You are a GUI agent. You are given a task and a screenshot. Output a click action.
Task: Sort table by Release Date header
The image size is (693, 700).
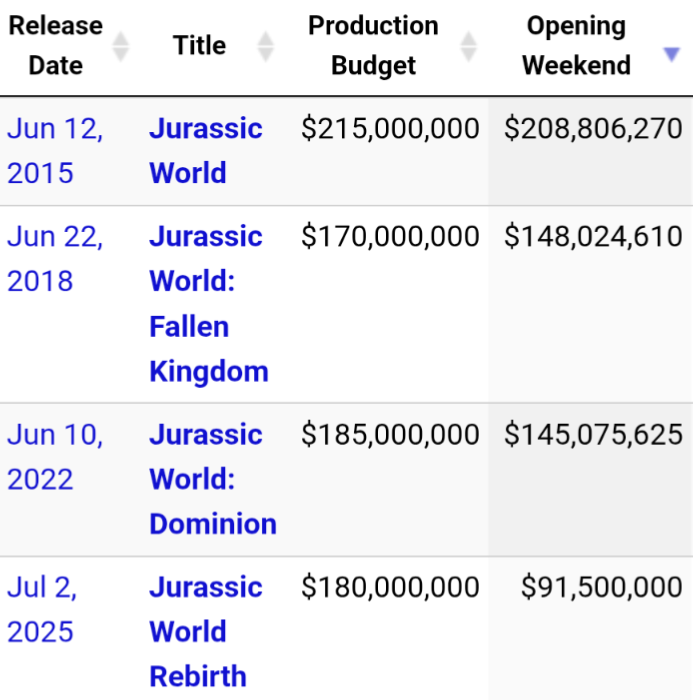point(56,46)
